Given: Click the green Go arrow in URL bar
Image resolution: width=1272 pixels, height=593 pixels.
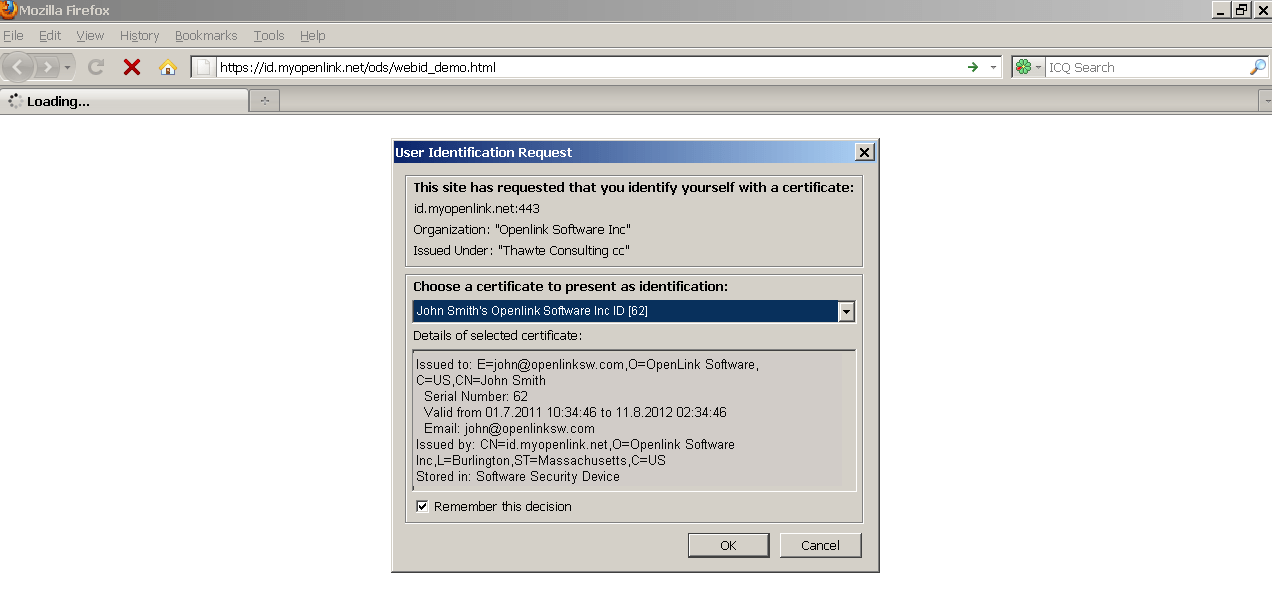Looking at the screenshot, I should (973, 67).
